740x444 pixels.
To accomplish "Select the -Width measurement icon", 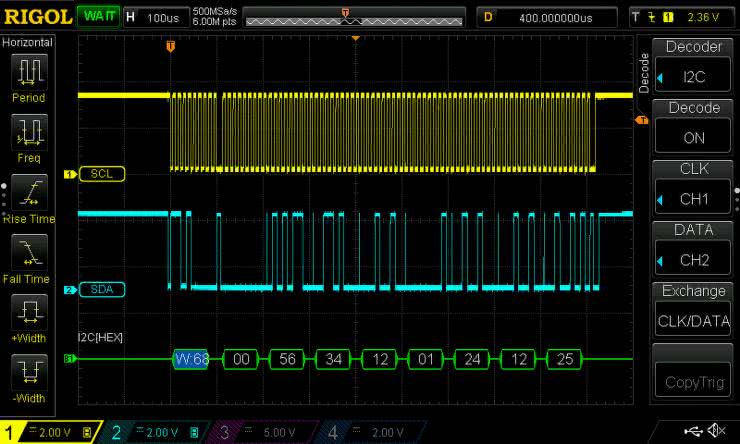I will pyautogui.click(x=30, y=374).
